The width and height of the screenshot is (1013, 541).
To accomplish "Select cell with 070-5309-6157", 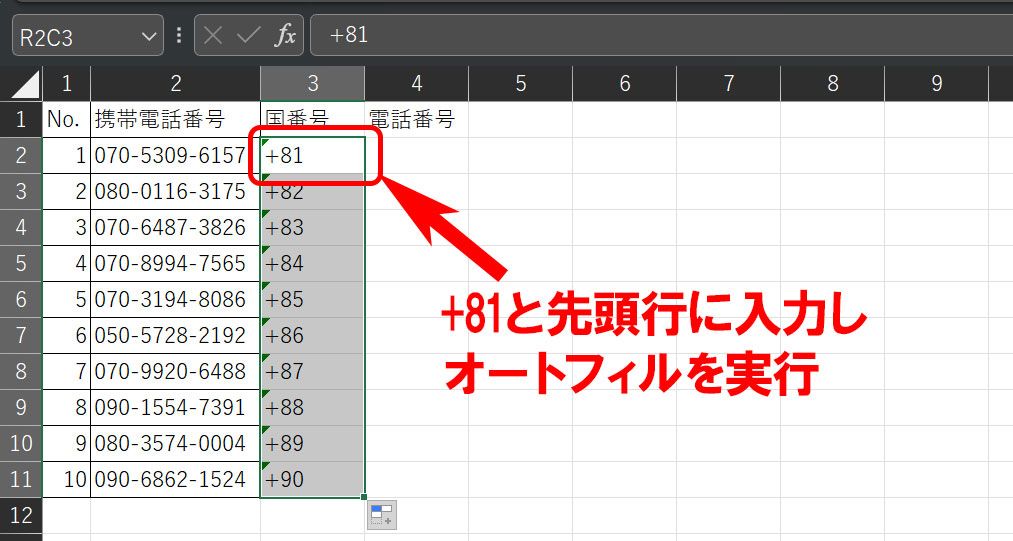I will click(x=176, y=155).
